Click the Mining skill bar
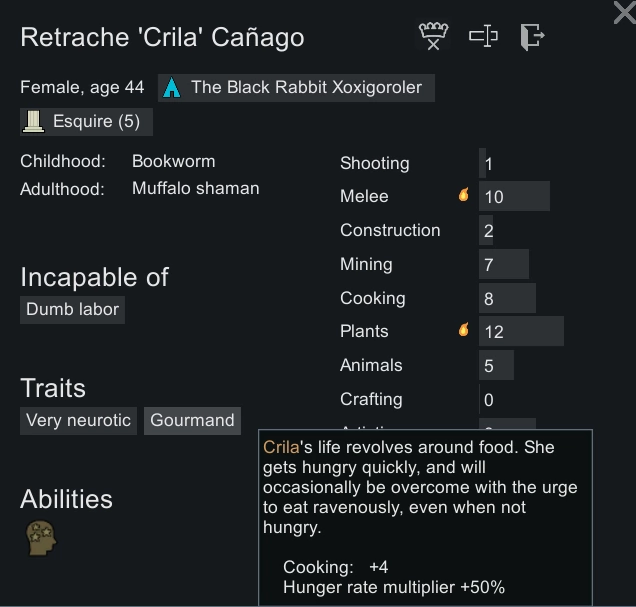The width and height of the screenshot is (636, 607). tap(503, 265)
